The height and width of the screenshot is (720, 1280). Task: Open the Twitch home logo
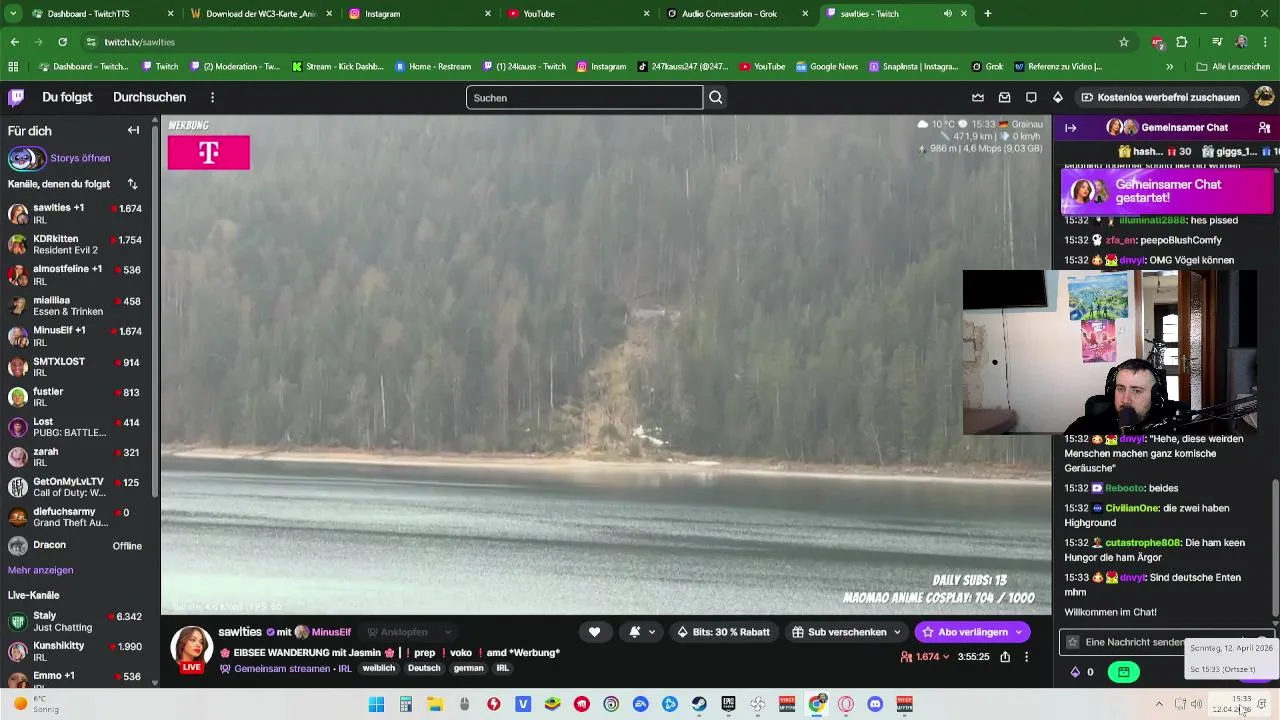tap(16, 97)
